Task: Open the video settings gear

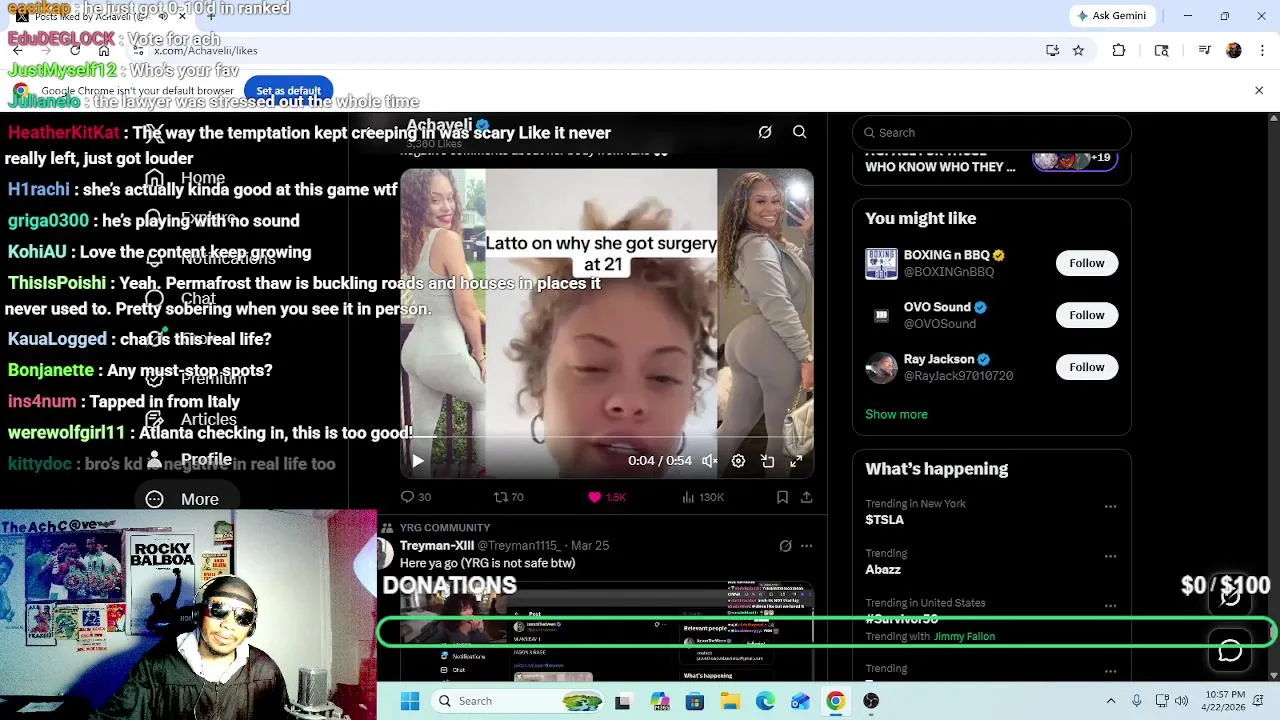Action: pos(738,461)
